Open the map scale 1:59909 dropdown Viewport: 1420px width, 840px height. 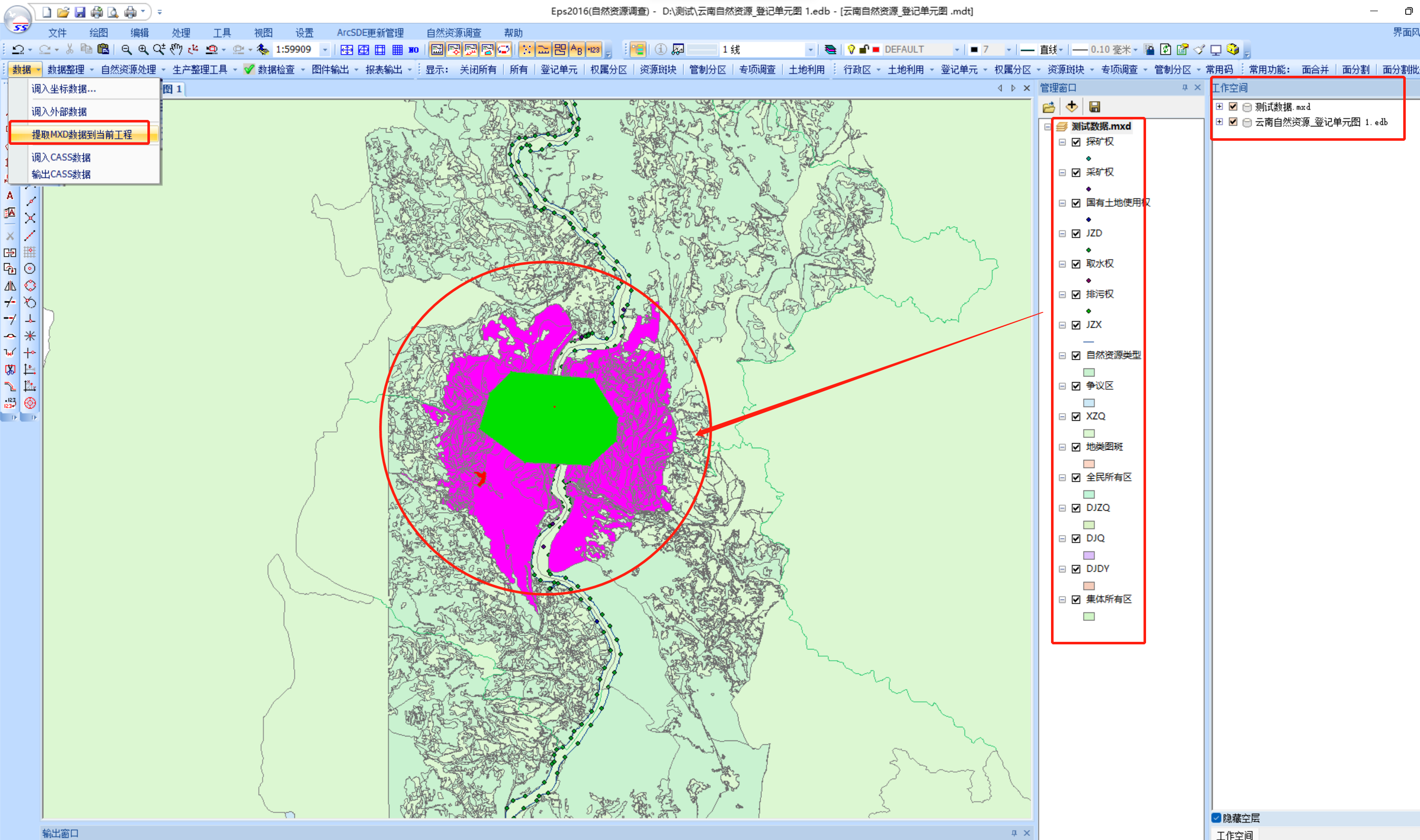click(325, 50)
